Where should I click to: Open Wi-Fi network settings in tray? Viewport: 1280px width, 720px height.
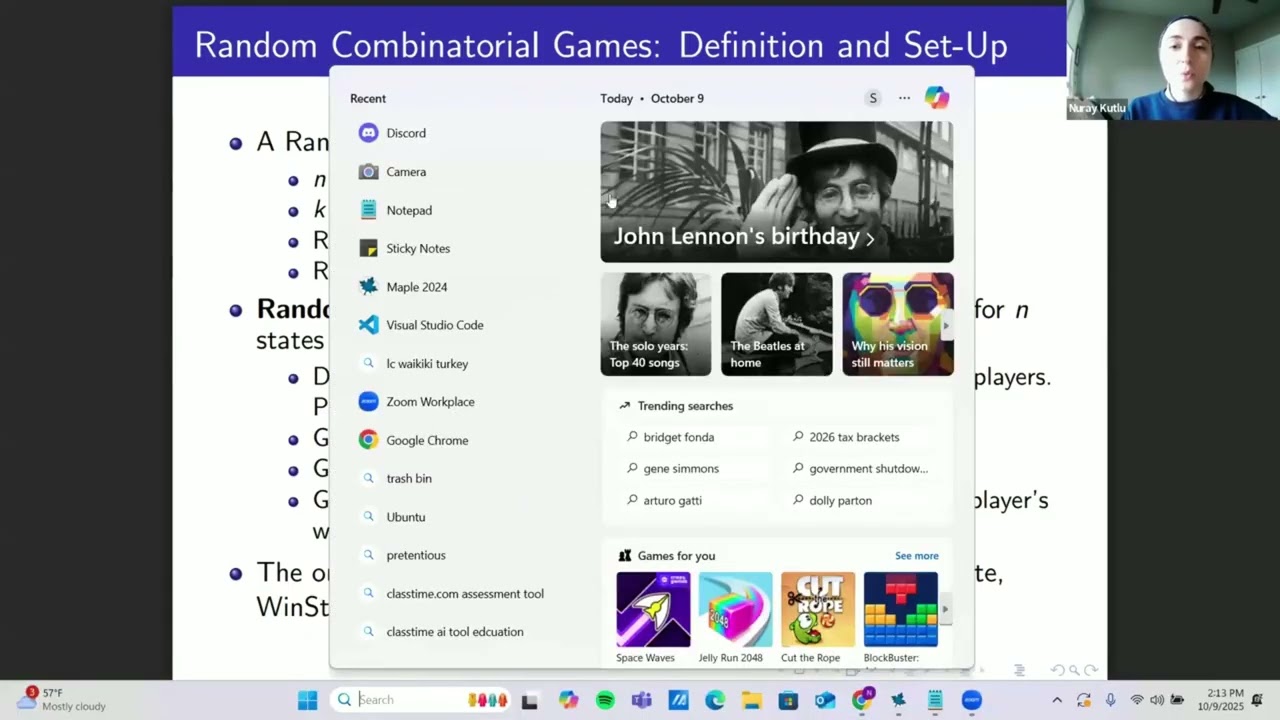coord(1137,700)
